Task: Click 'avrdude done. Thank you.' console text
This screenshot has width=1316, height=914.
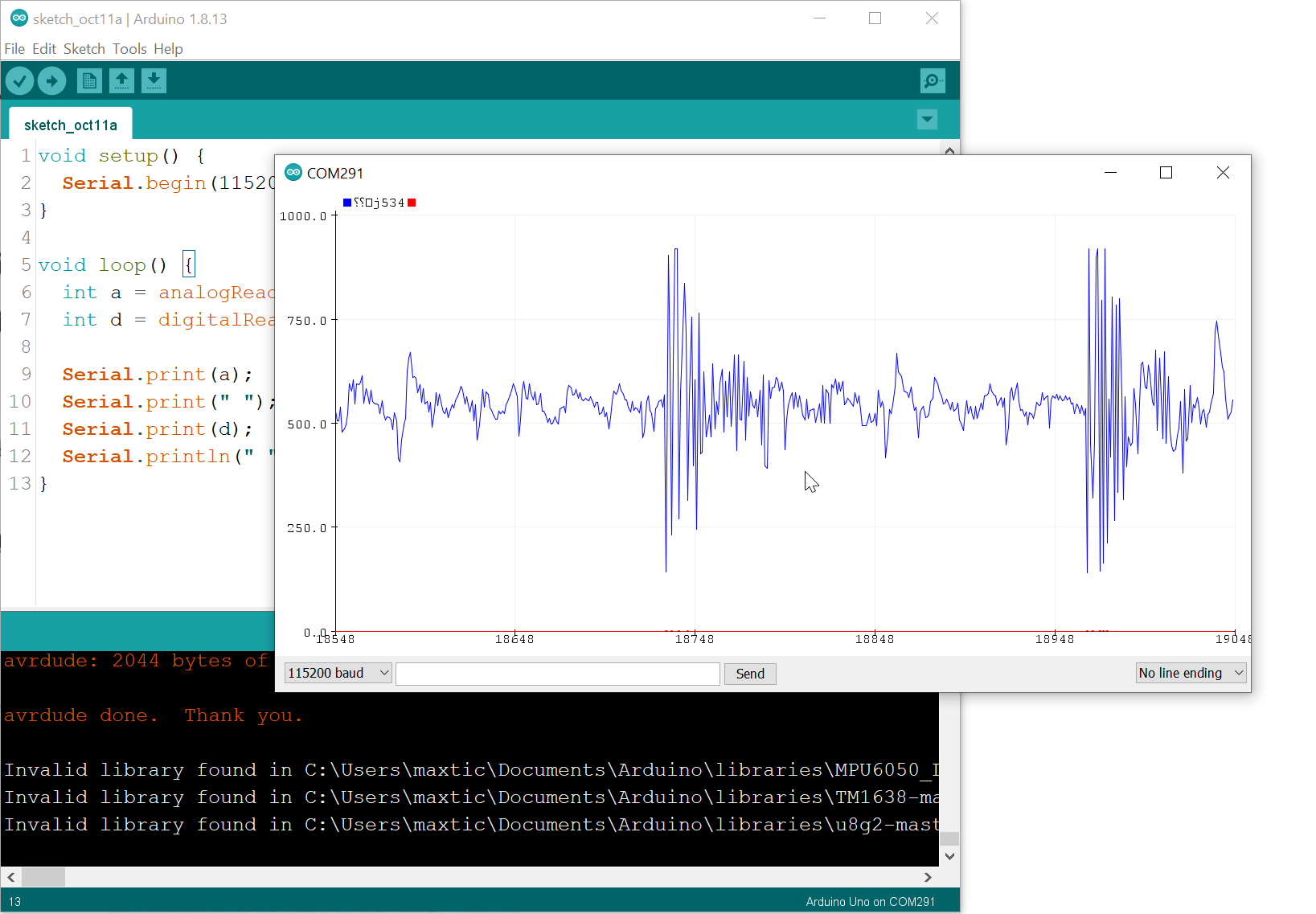Action: pos(154,715)
